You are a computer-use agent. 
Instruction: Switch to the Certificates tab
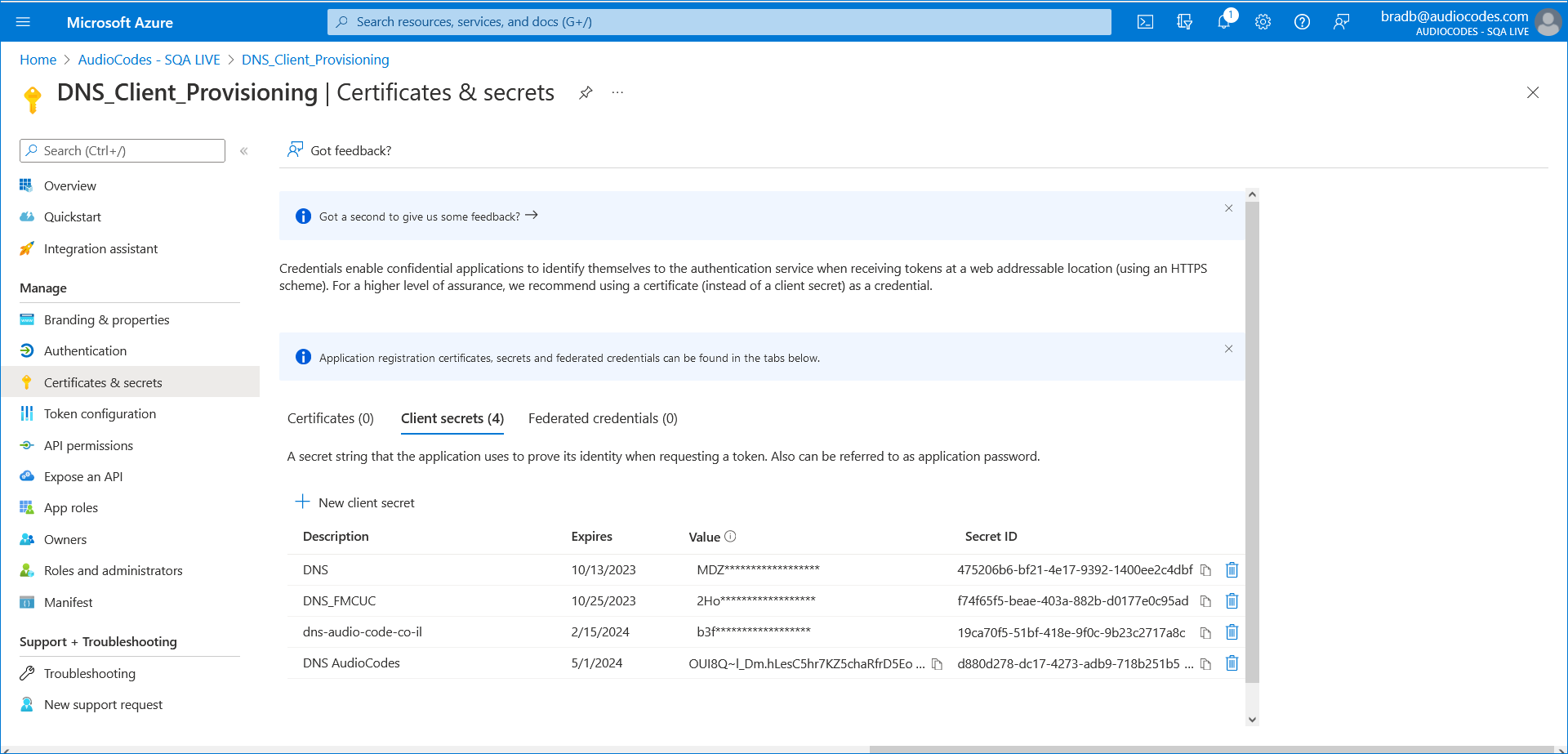pos(330,417)
